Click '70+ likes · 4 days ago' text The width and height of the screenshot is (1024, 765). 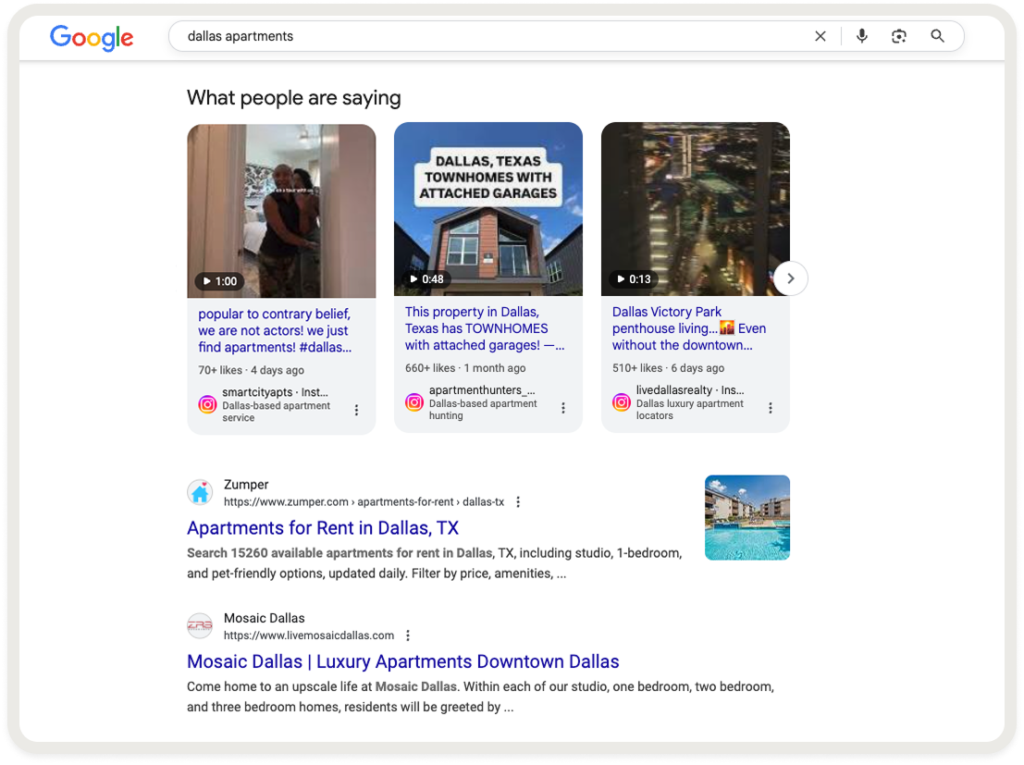point(251,370)
